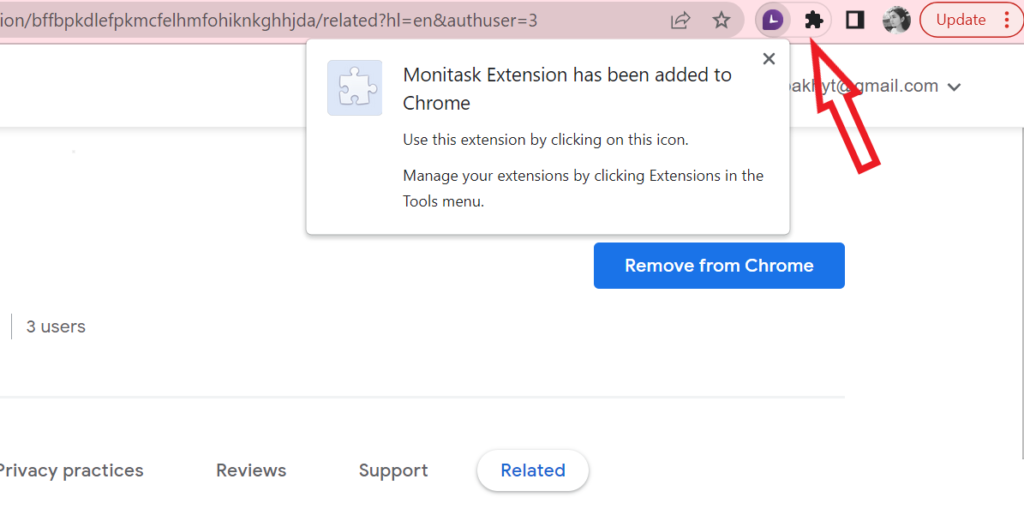Click the Remove from Chrome button
Screen dimensions: 1024x527
719,265
